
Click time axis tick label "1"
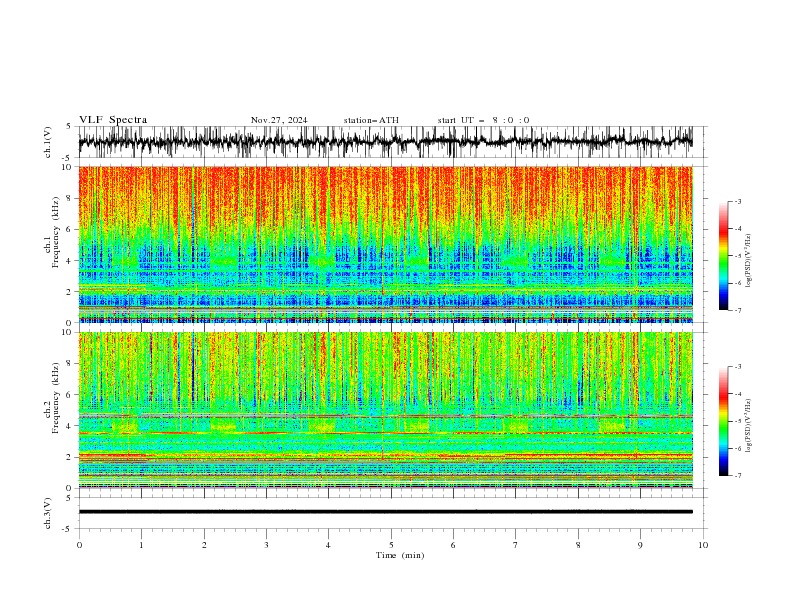(x=141, y=545)
